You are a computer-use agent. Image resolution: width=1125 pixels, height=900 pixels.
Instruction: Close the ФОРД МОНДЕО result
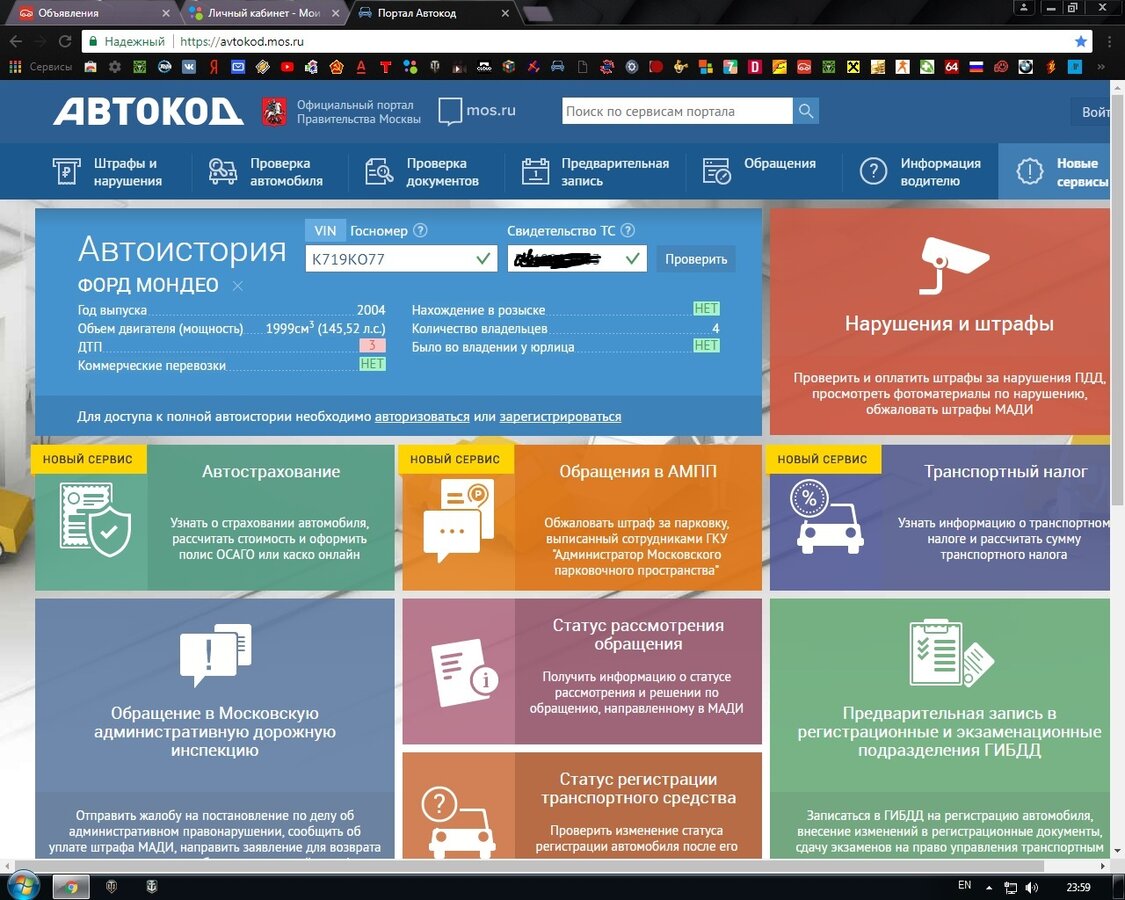tap(238, 286)
